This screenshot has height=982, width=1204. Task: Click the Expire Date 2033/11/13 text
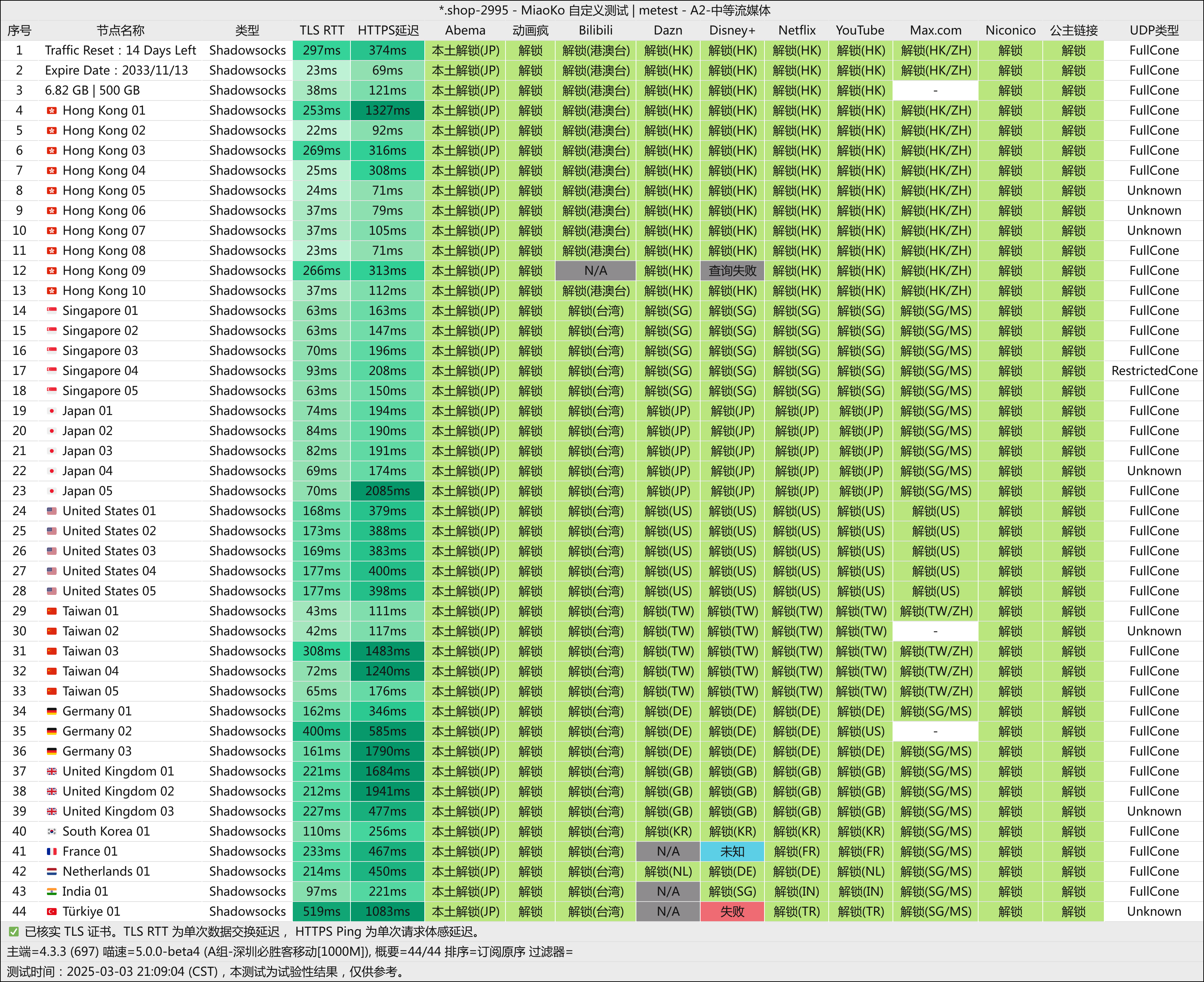[116, 71]
